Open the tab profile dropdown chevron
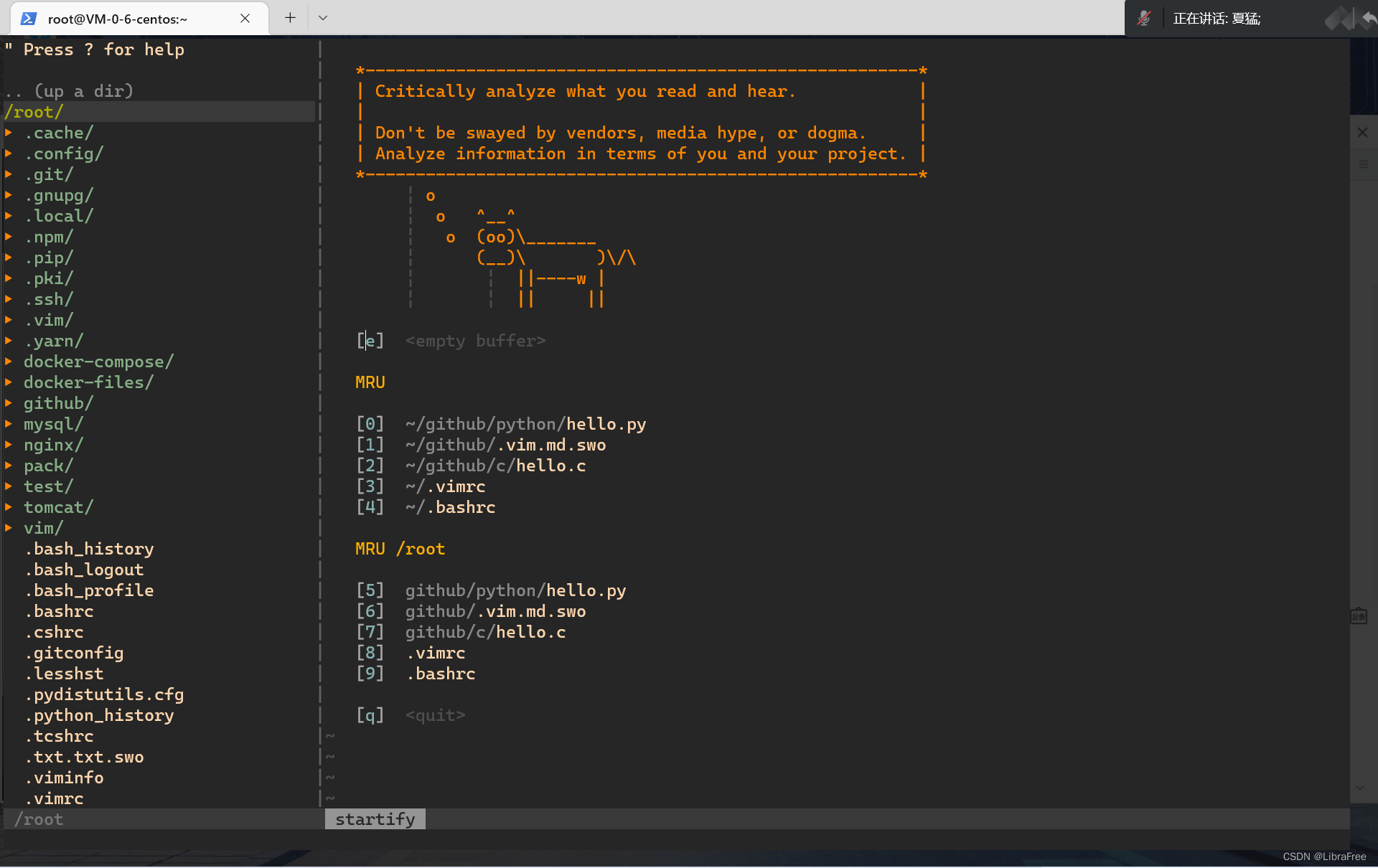The height and width of the screenshot is (868, 1378). point(323,18)
